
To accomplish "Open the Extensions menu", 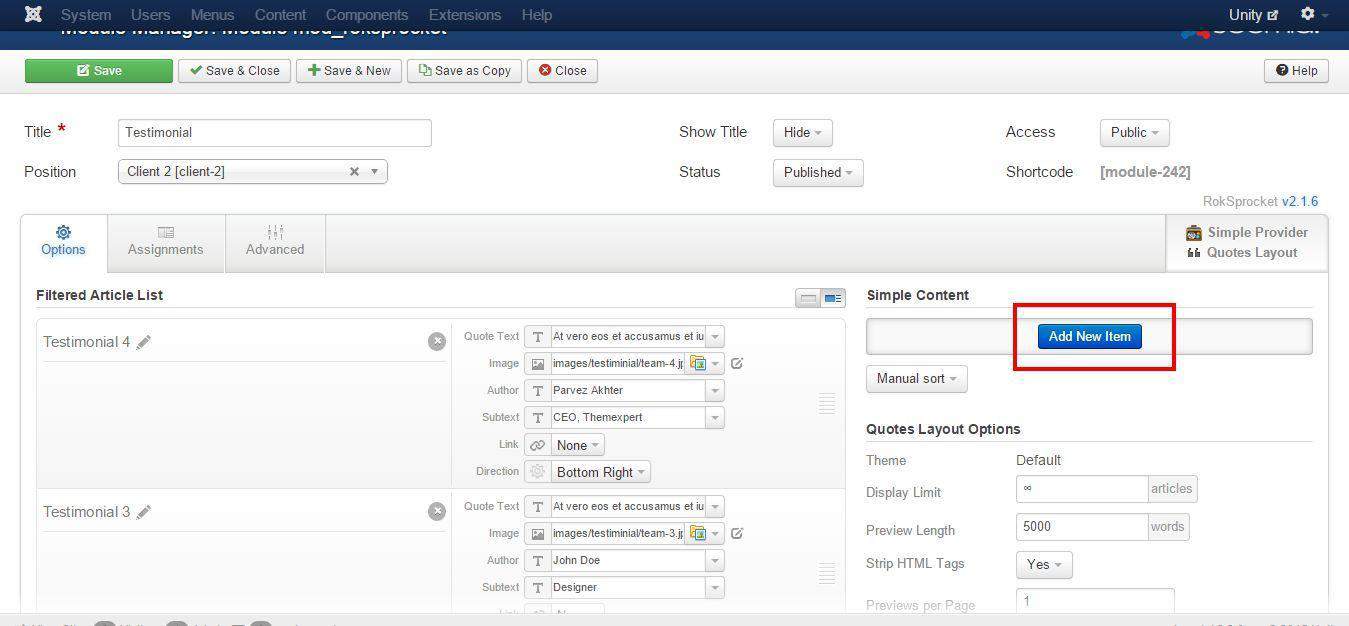I will 464,14.
